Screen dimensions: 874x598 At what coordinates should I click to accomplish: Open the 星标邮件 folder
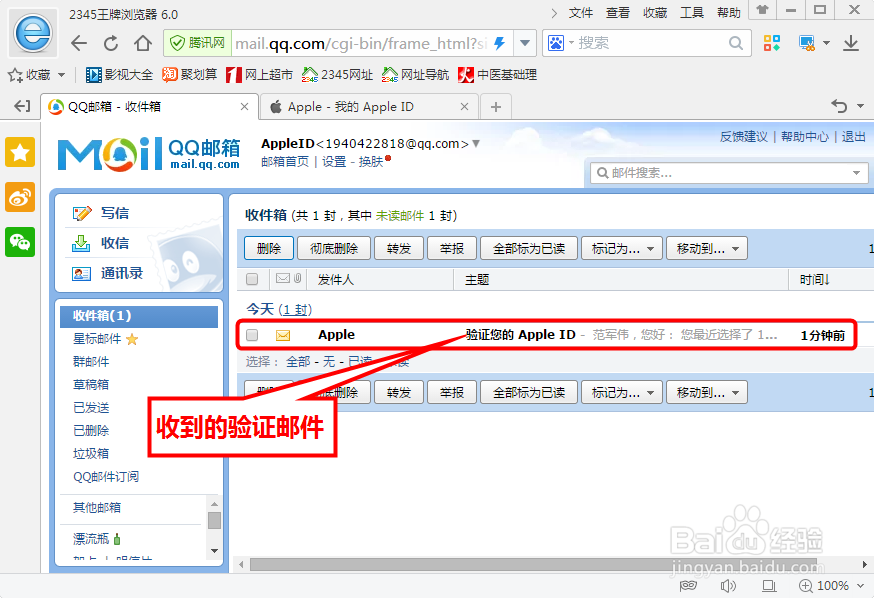(x=98, y=339)
